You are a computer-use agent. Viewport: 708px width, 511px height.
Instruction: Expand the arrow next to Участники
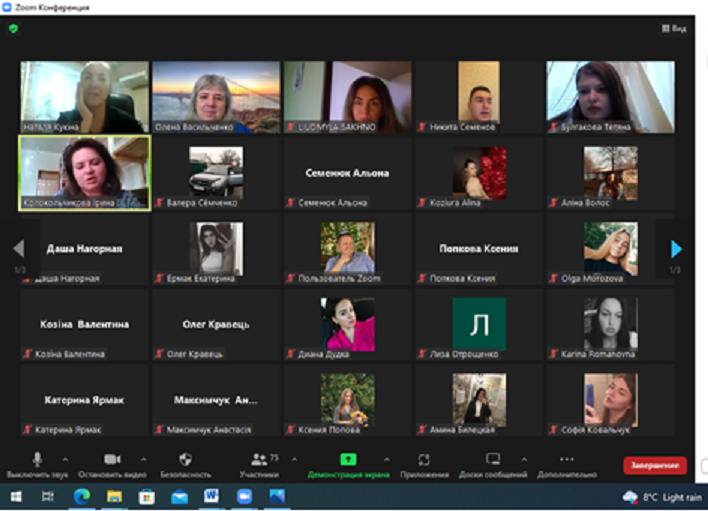point(294,459)
